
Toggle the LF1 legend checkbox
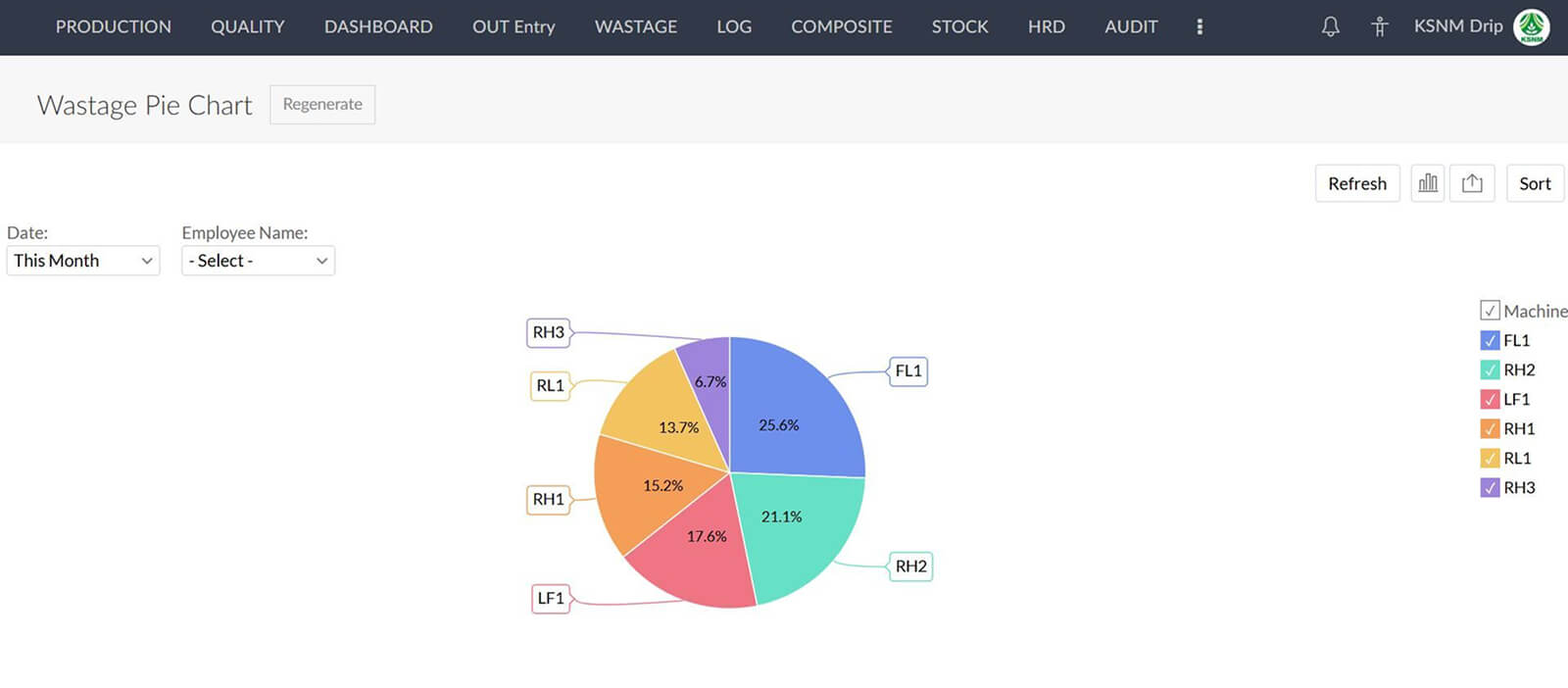1490,399
